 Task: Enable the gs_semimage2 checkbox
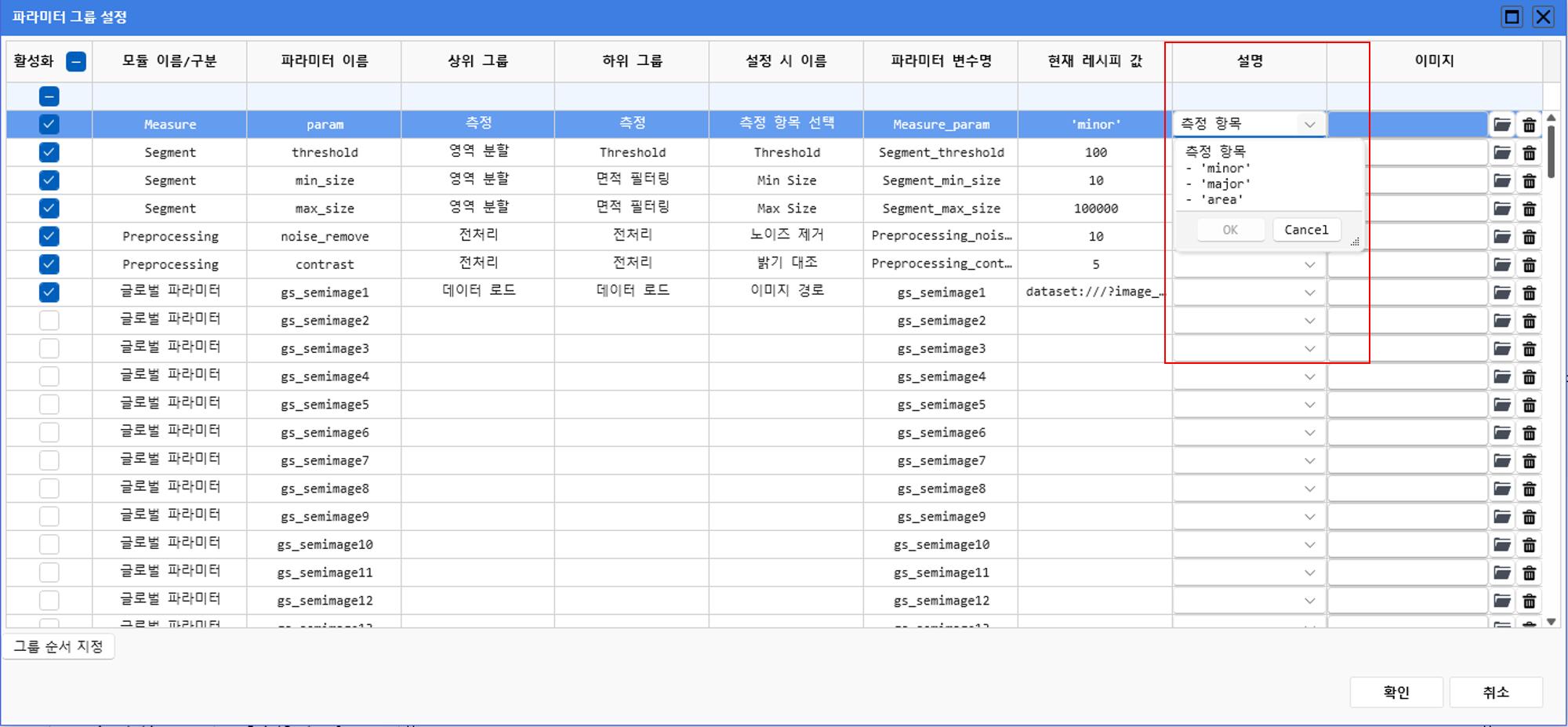coord(49,321)
